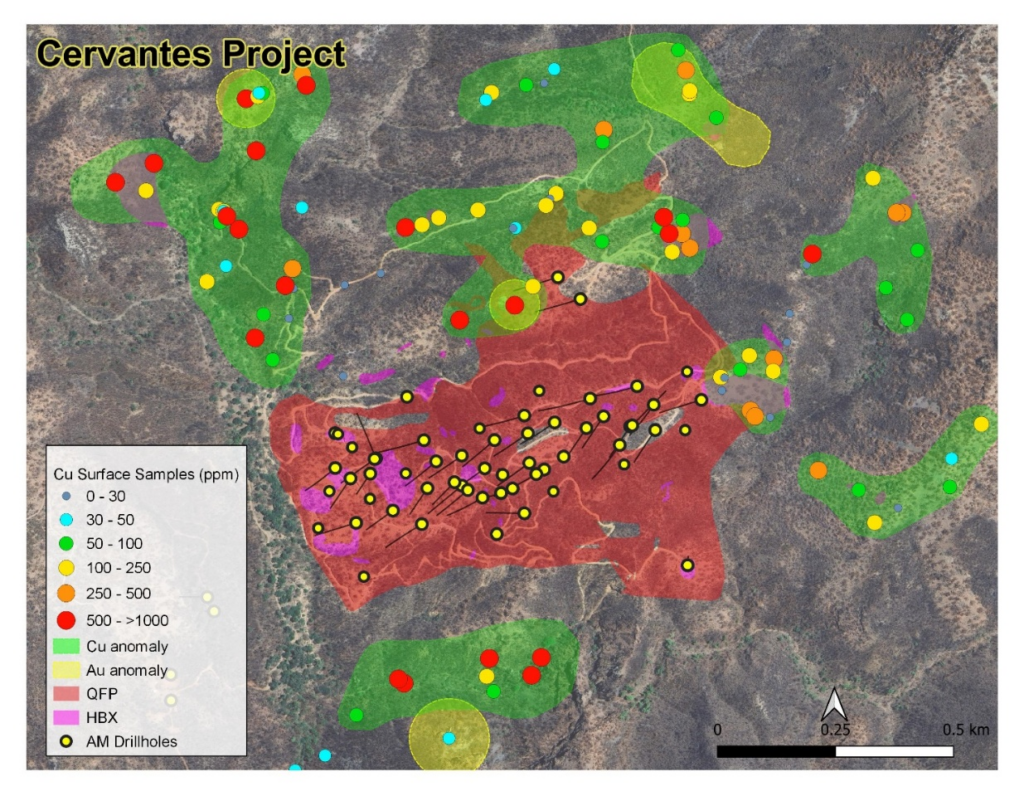Click the cyan sample inside the bottom Au anomaly circle
1024x791 pixels.
tap(449, 738)
